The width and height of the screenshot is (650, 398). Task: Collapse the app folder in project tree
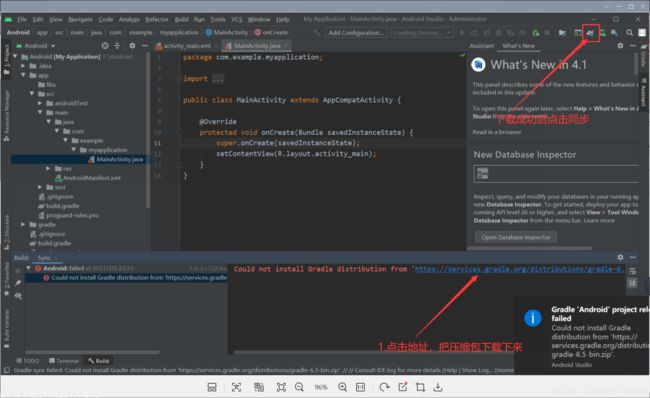[x=23, y=75]
